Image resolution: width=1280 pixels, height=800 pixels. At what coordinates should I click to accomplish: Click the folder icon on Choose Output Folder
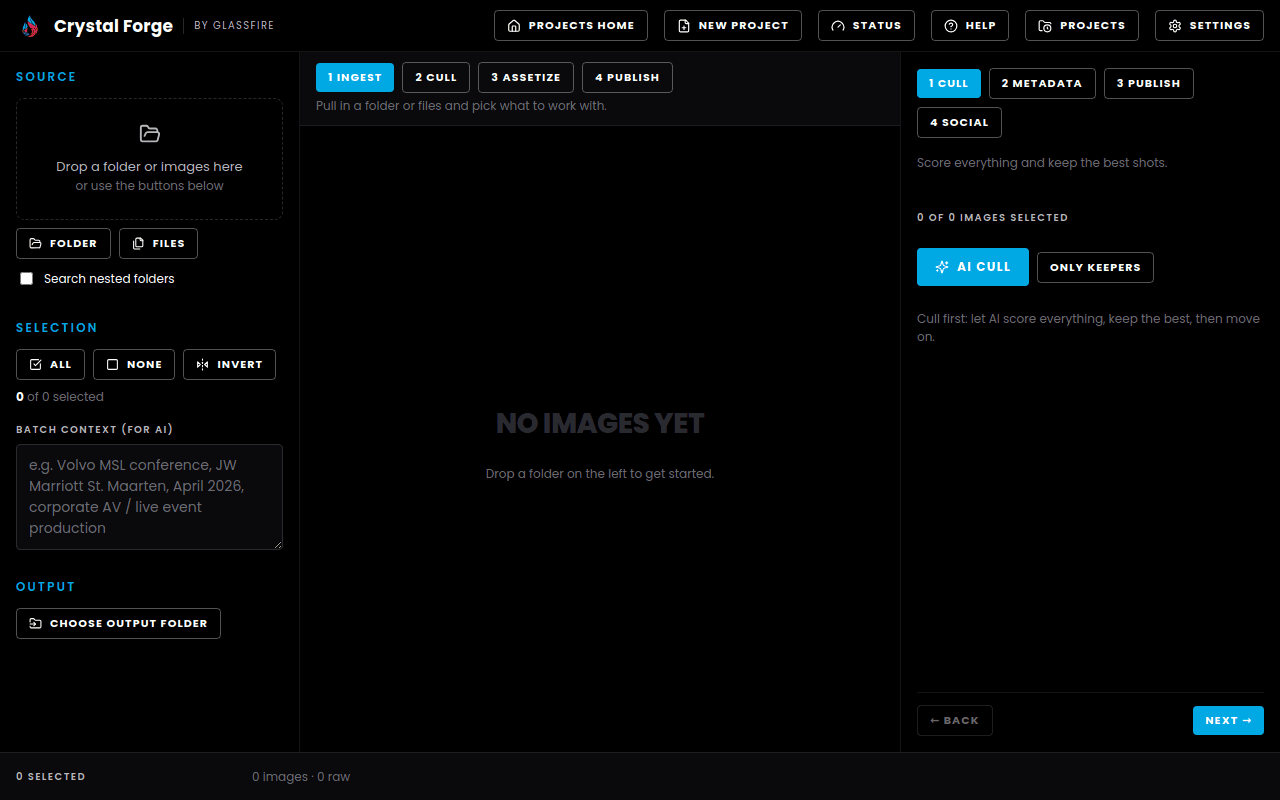coord(36,624)
